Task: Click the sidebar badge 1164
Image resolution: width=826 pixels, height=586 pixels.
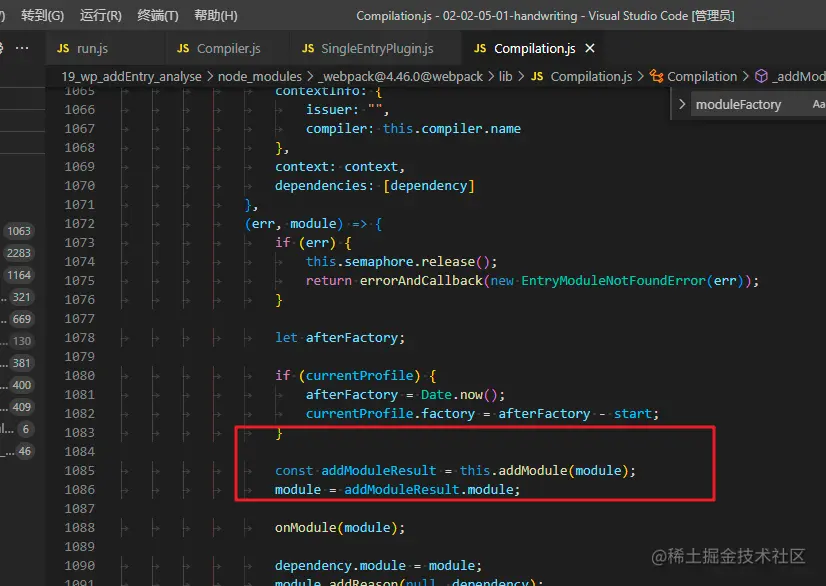Action: click(19, 275)
